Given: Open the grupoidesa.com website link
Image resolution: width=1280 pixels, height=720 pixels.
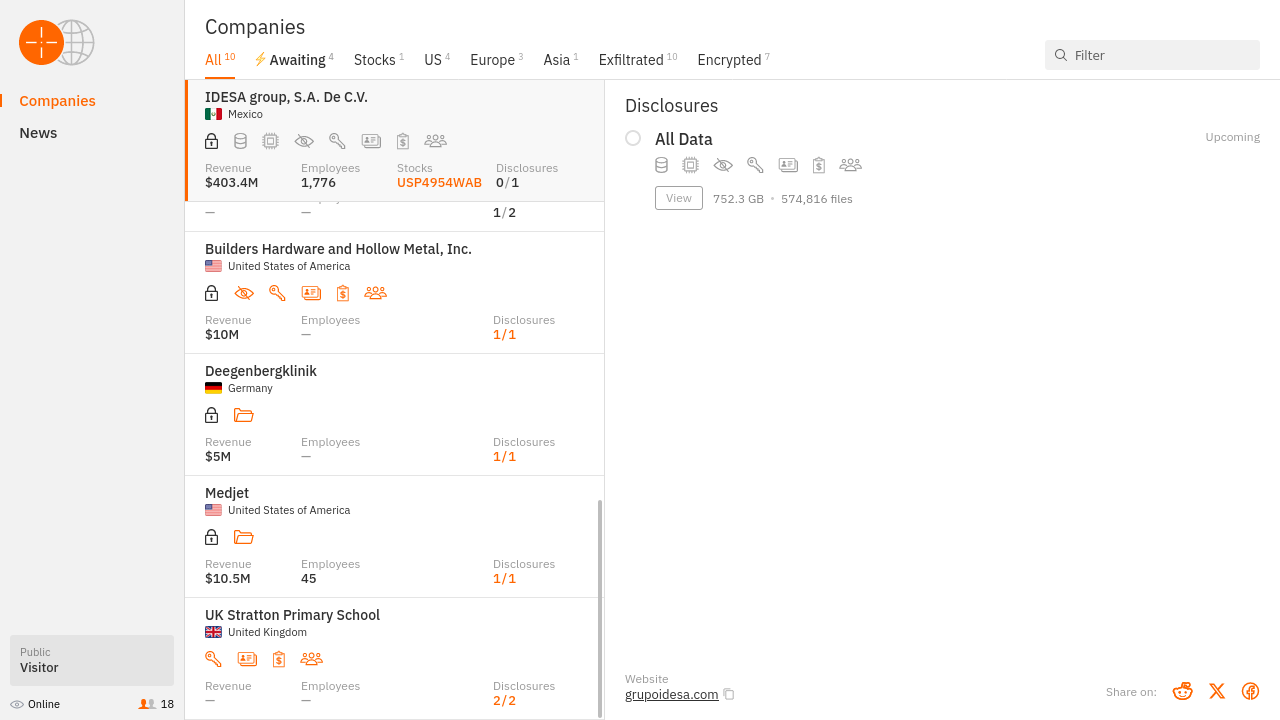Looking at the screenshot, I should pyautogui.click(x=671, y=695).
